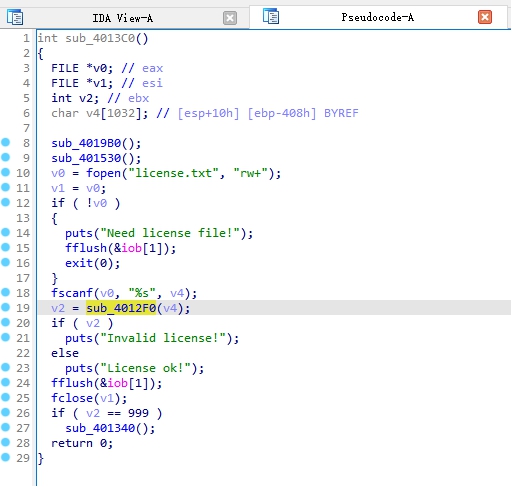Viewport: 512px width, 487px height.
Task: Select the "license.txt" string literal
Action: [173, 173]
